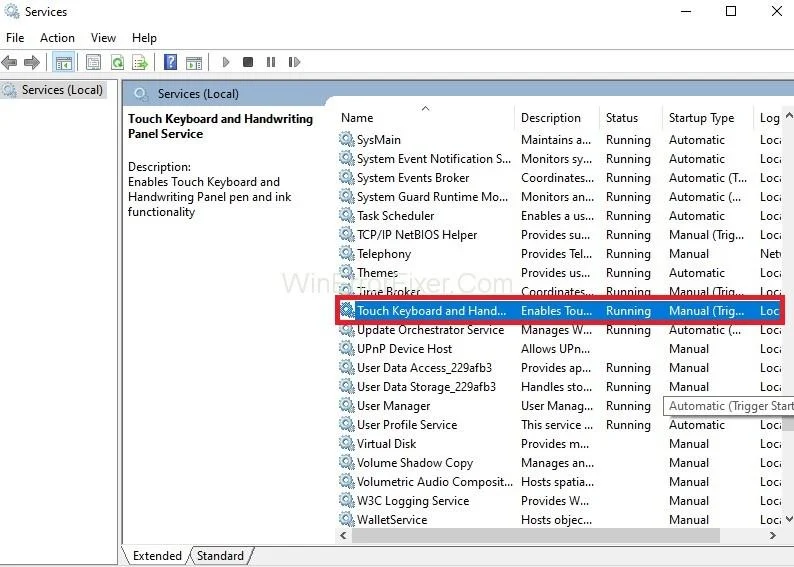The height and width of the screenshot is (567, 794).
Task: Click 'Maintains a...' description of SysMain
Action: 555,140
